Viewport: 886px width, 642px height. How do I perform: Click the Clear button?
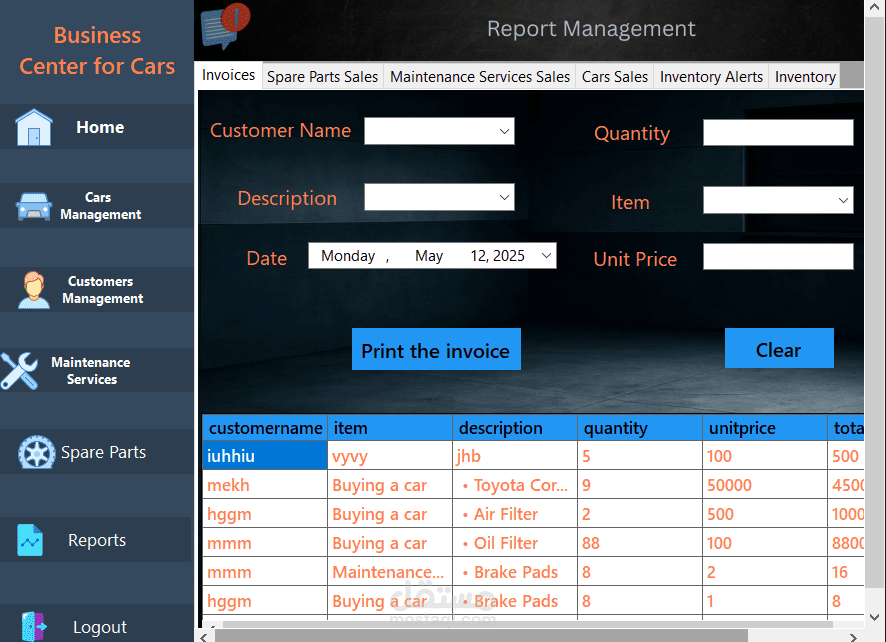pyautogui.click(x=779, y=349)
